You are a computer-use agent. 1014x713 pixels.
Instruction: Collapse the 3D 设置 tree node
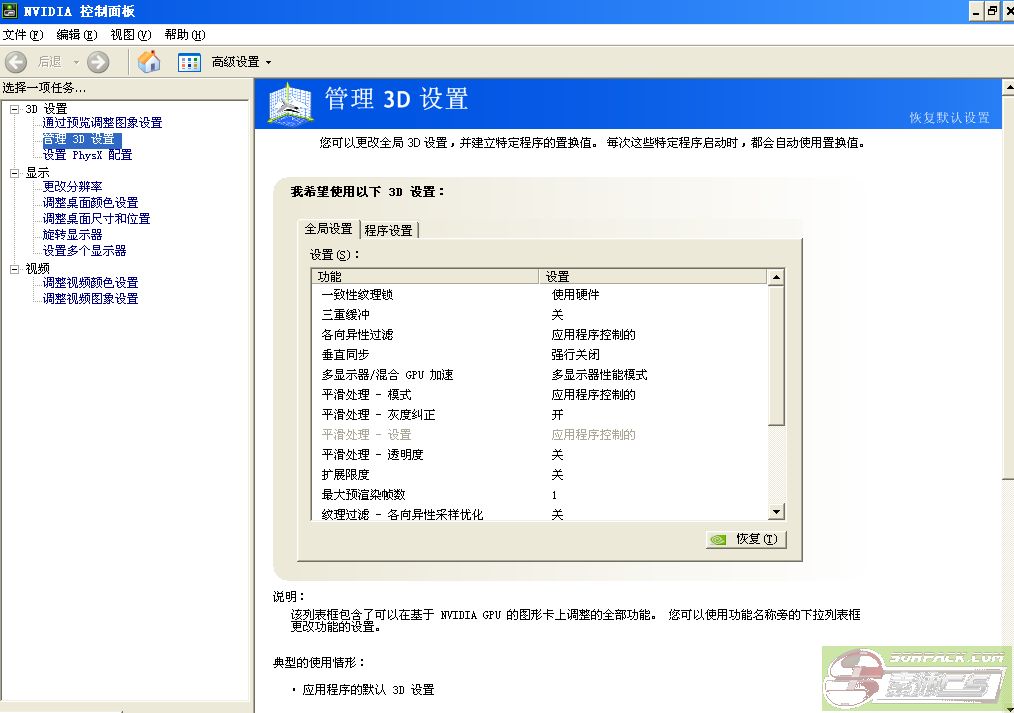pyautogui.click(x=14, y=108)
